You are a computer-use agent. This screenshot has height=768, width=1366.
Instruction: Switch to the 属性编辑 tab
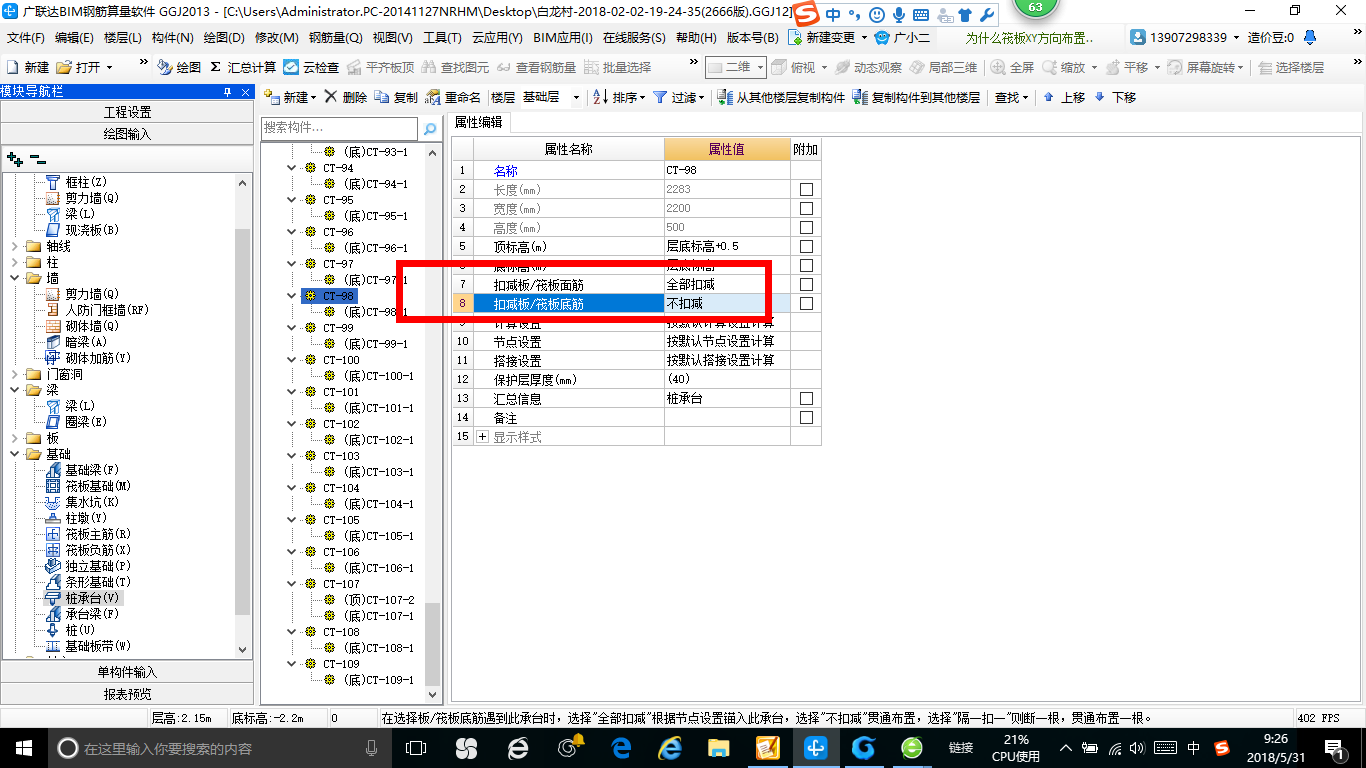coord(479,122)
